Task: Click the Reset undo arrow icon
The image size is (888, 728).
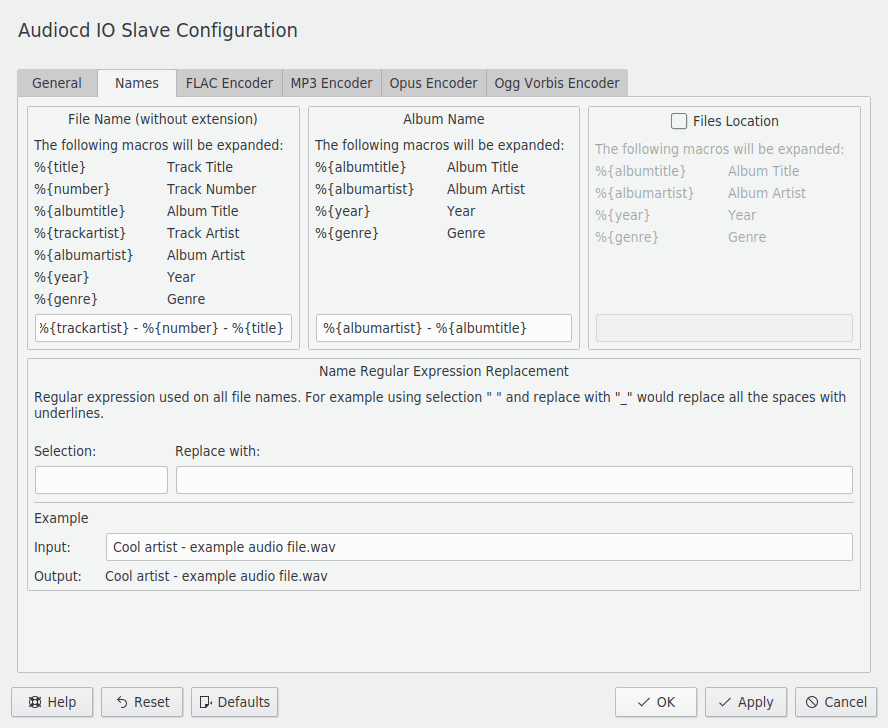Action: [x=121, y=702]
